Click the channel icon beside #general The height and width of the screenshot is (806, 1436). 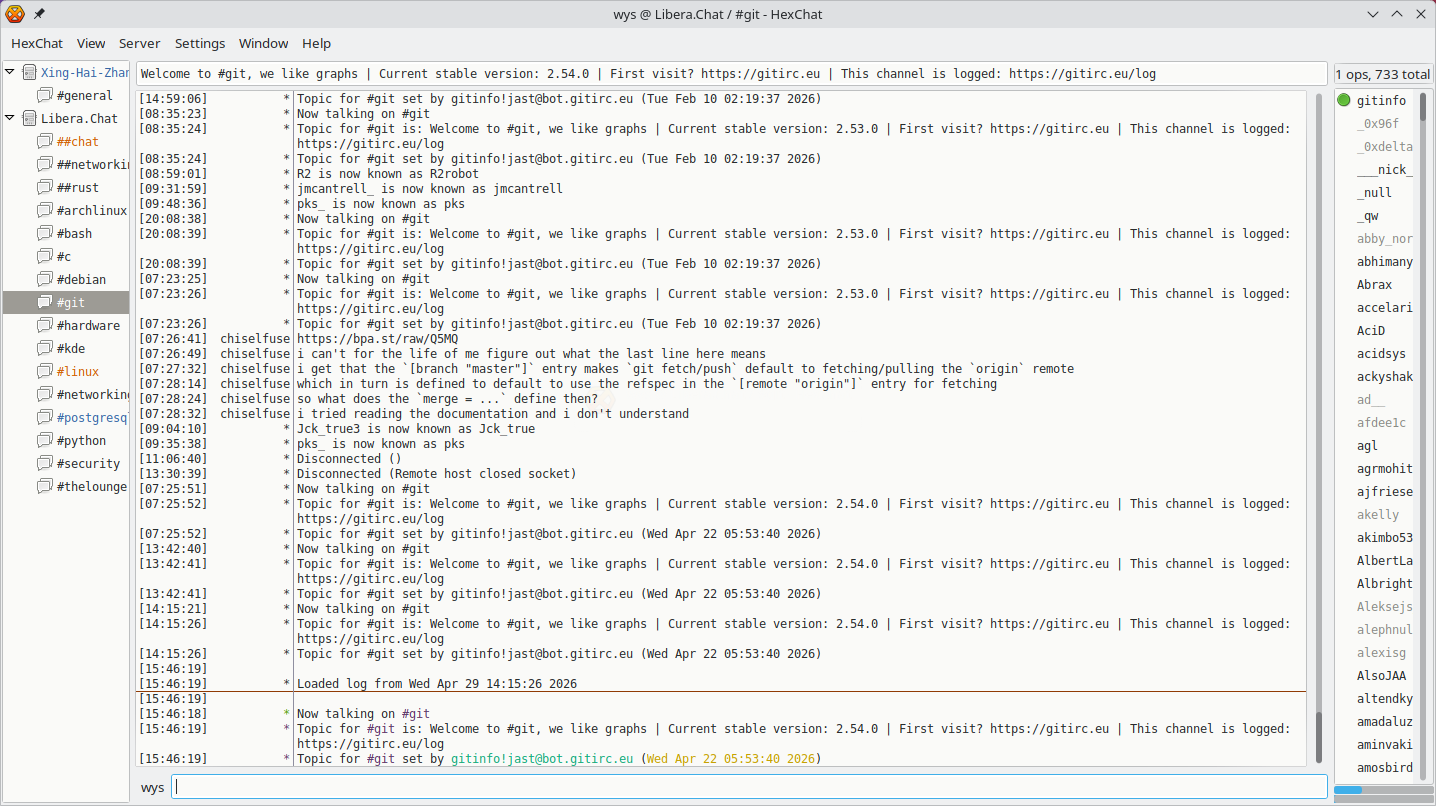coord(45,96)
